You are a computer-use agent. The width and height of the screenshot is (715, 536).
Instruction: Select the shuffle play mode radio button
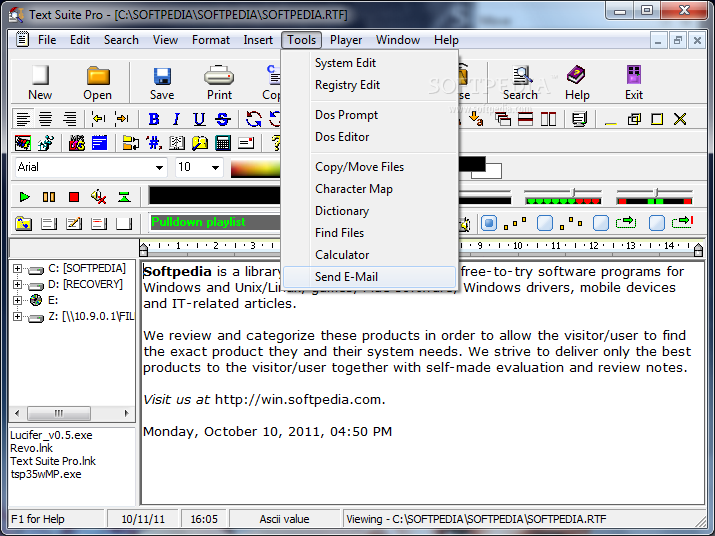(545, 223)
